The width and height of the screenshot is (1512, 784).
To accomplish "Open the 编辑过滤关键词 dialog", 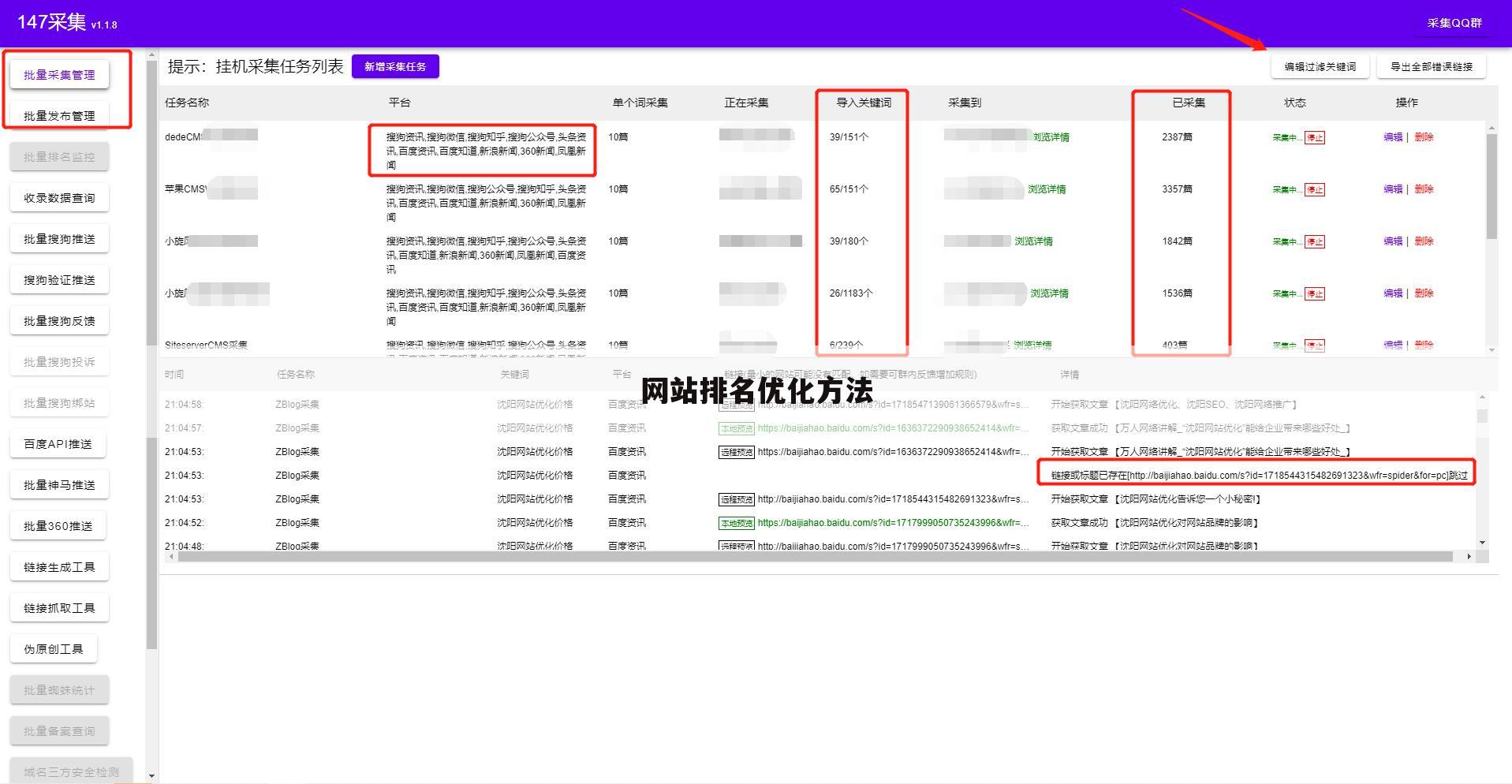I will point(1319,66).
